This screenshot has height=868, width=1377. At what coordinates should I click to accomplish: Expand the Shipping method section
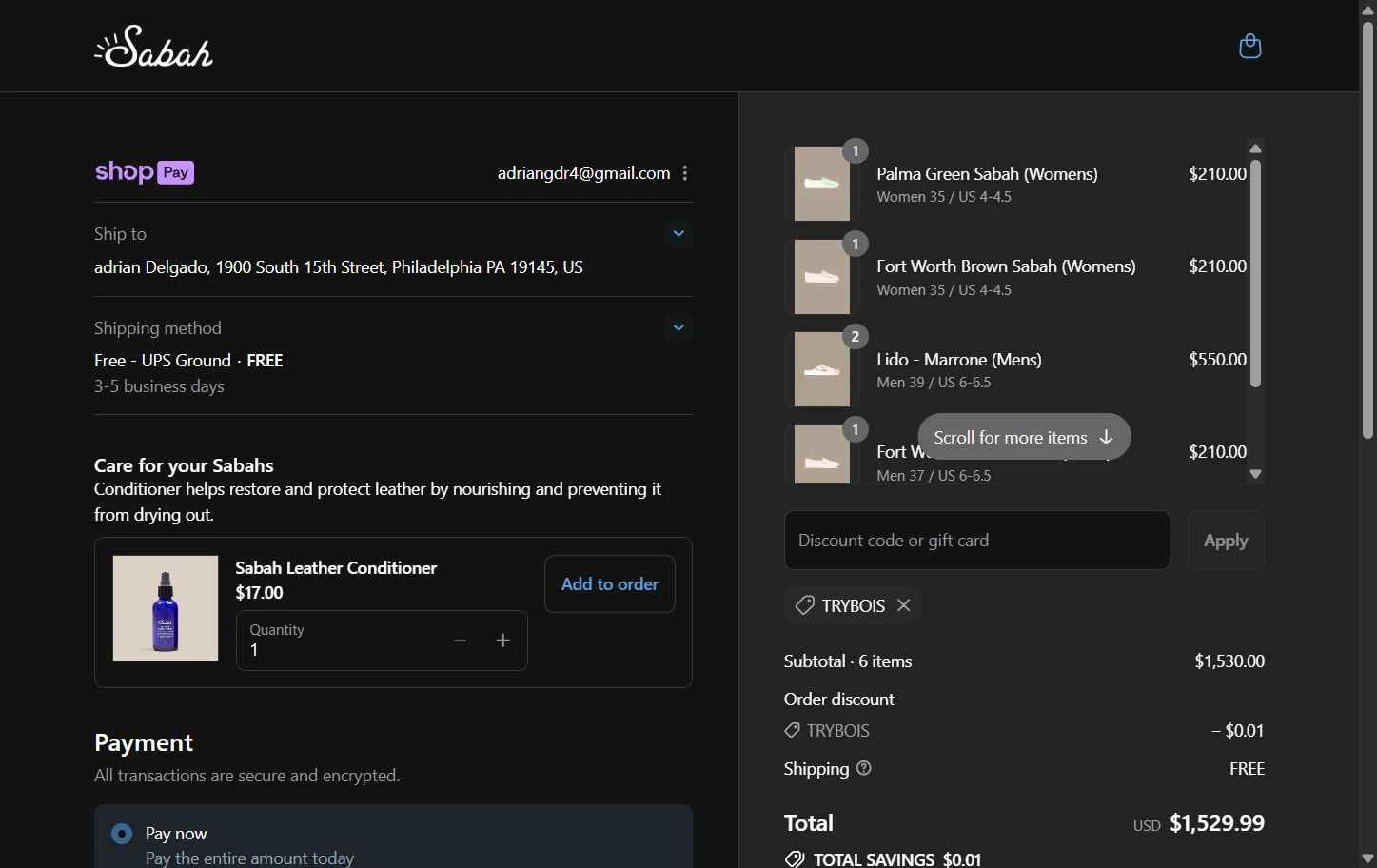click(679, 327)
